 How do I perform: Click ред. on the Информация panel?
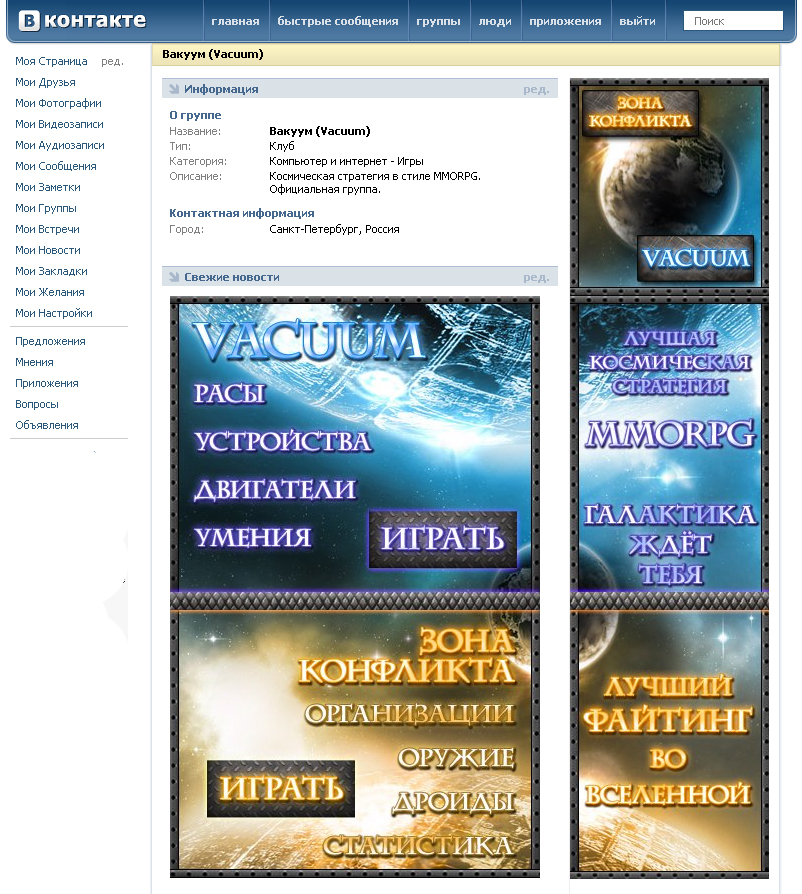pos(539,89)
